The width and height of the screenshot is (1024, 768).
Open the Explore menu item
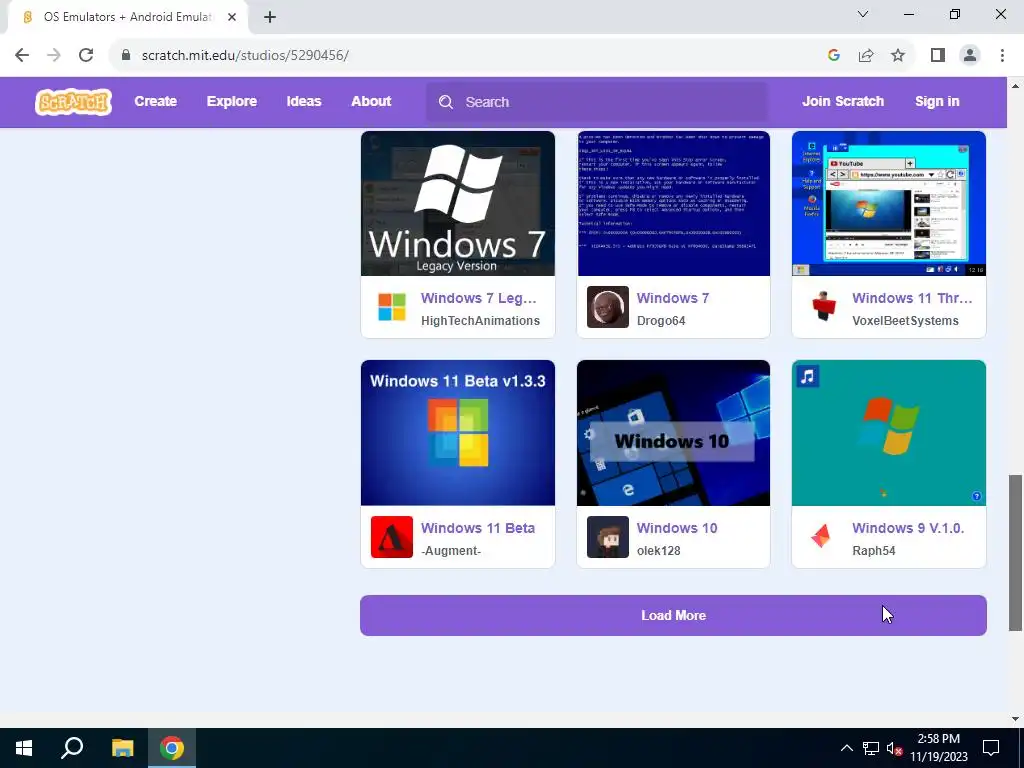[232, 101]
